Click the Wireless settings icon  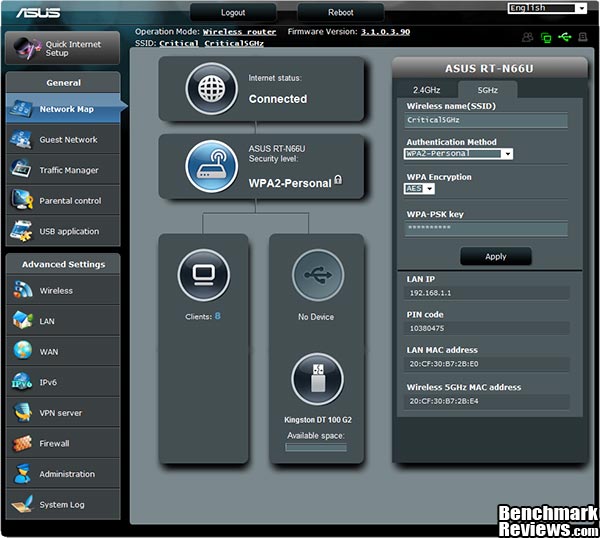[22, 290]
